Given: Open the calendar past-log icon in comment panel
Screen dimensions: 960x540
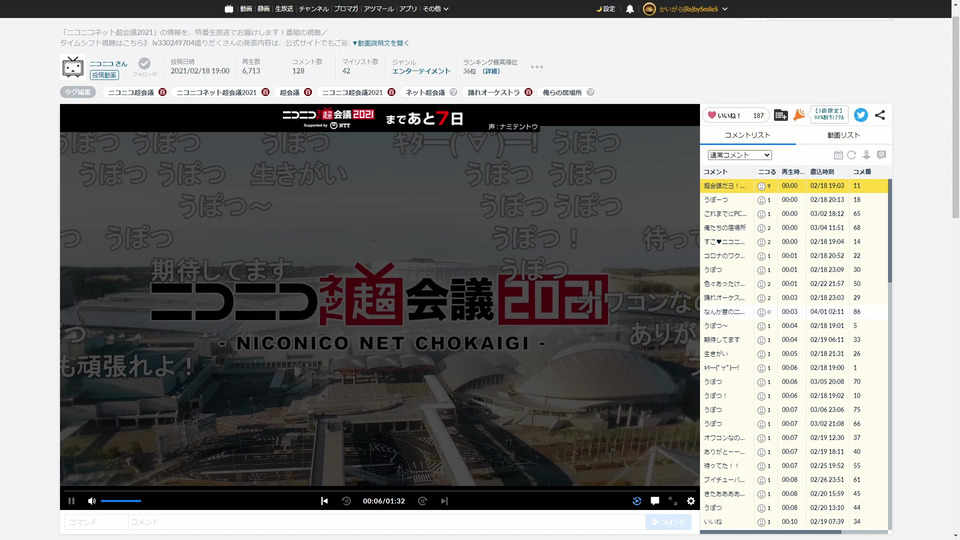Looking at the screenshot, I should [838, 155].
